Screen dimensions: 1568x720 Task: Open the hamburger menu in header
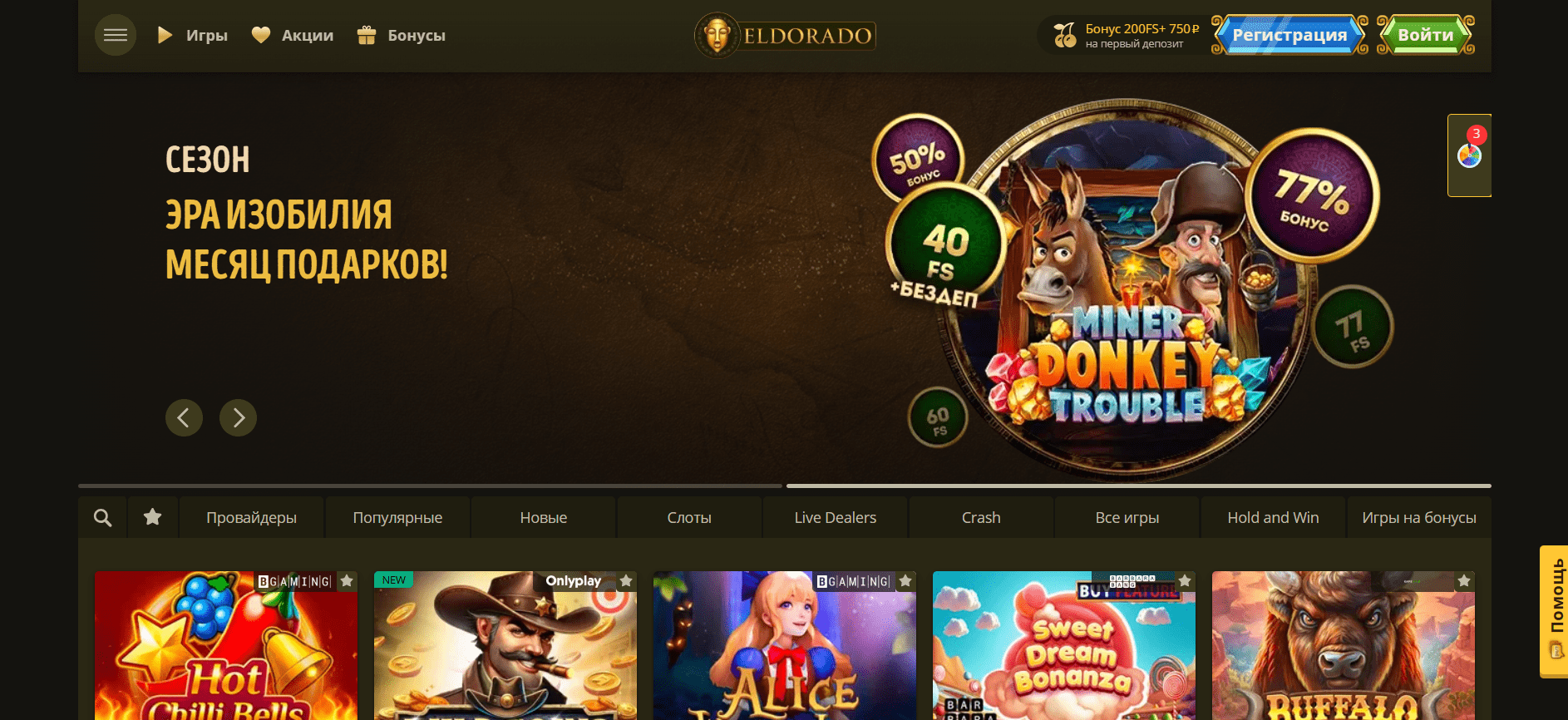tap(116, 35)
